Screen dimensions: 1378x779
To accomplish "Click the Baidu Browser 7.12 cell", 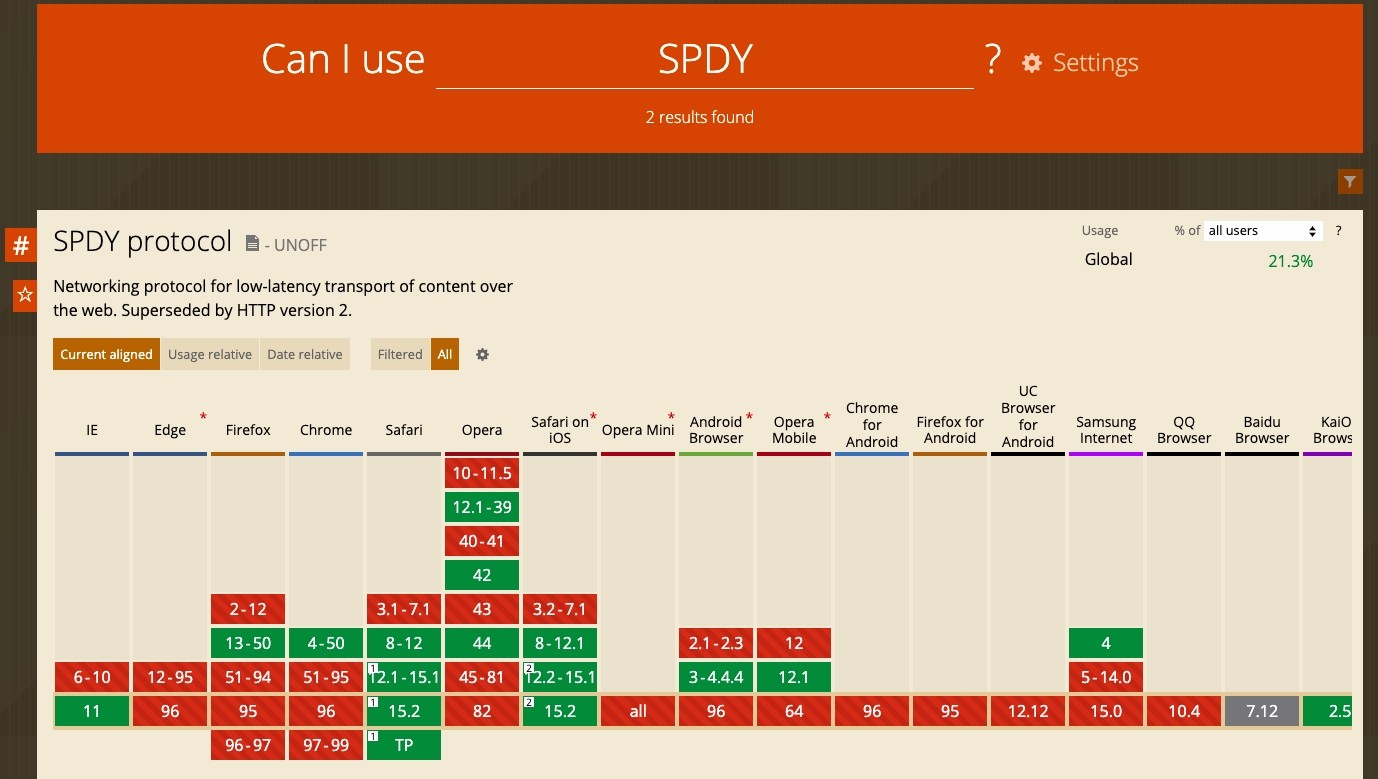I will pos(1262,711).
